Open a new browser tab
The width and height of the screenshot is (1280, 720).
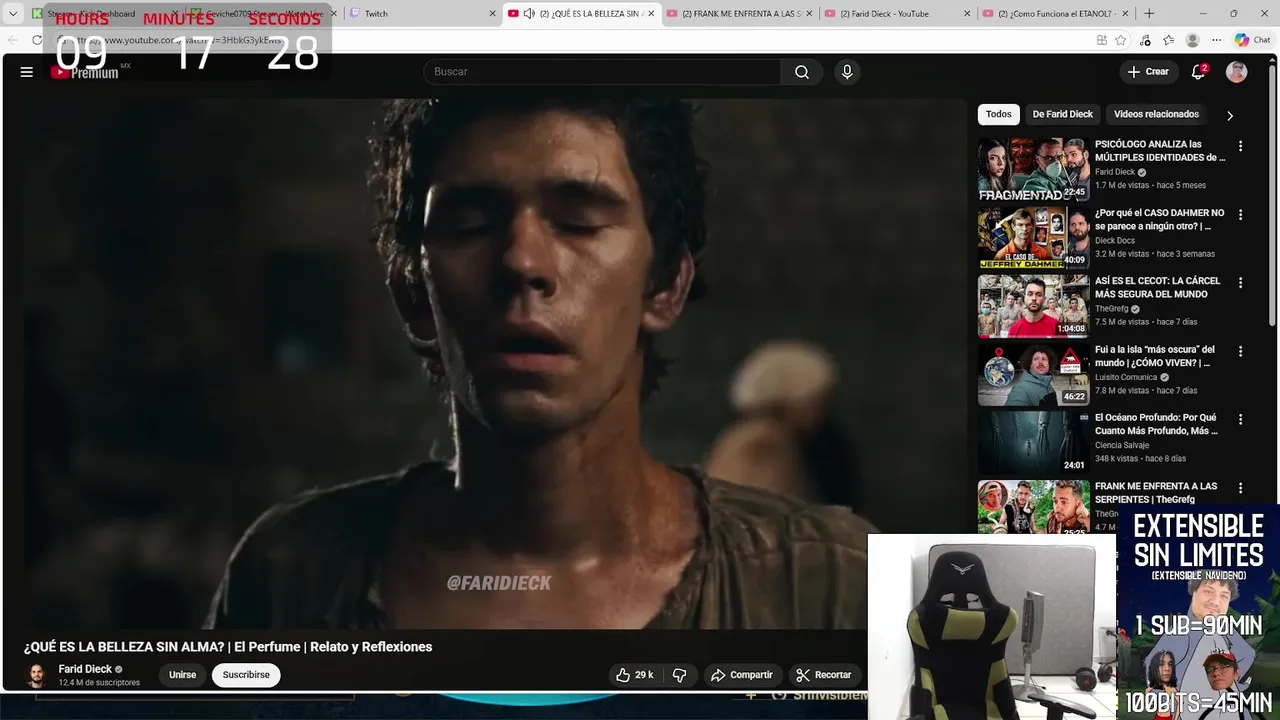(x=1148, y=14)
